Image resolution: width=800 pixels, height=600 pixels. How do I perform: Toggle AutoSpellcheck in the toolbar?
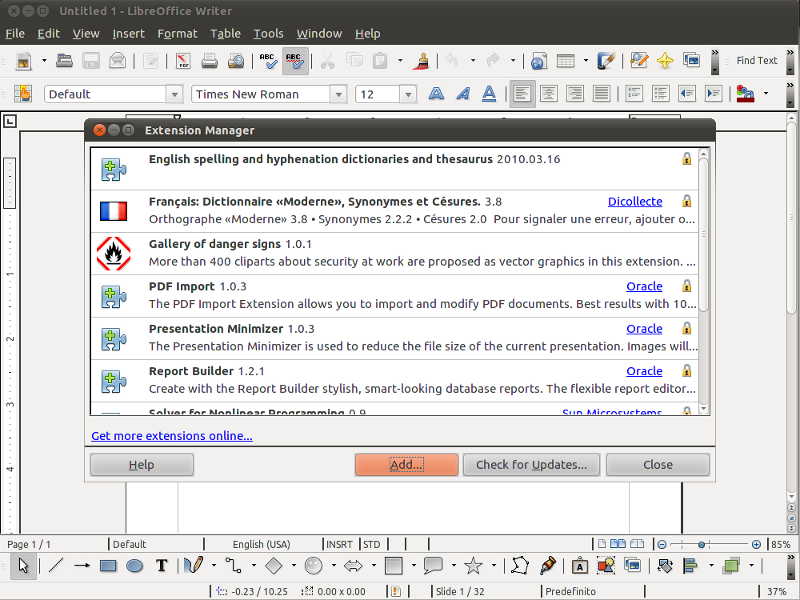coord(295,61)
